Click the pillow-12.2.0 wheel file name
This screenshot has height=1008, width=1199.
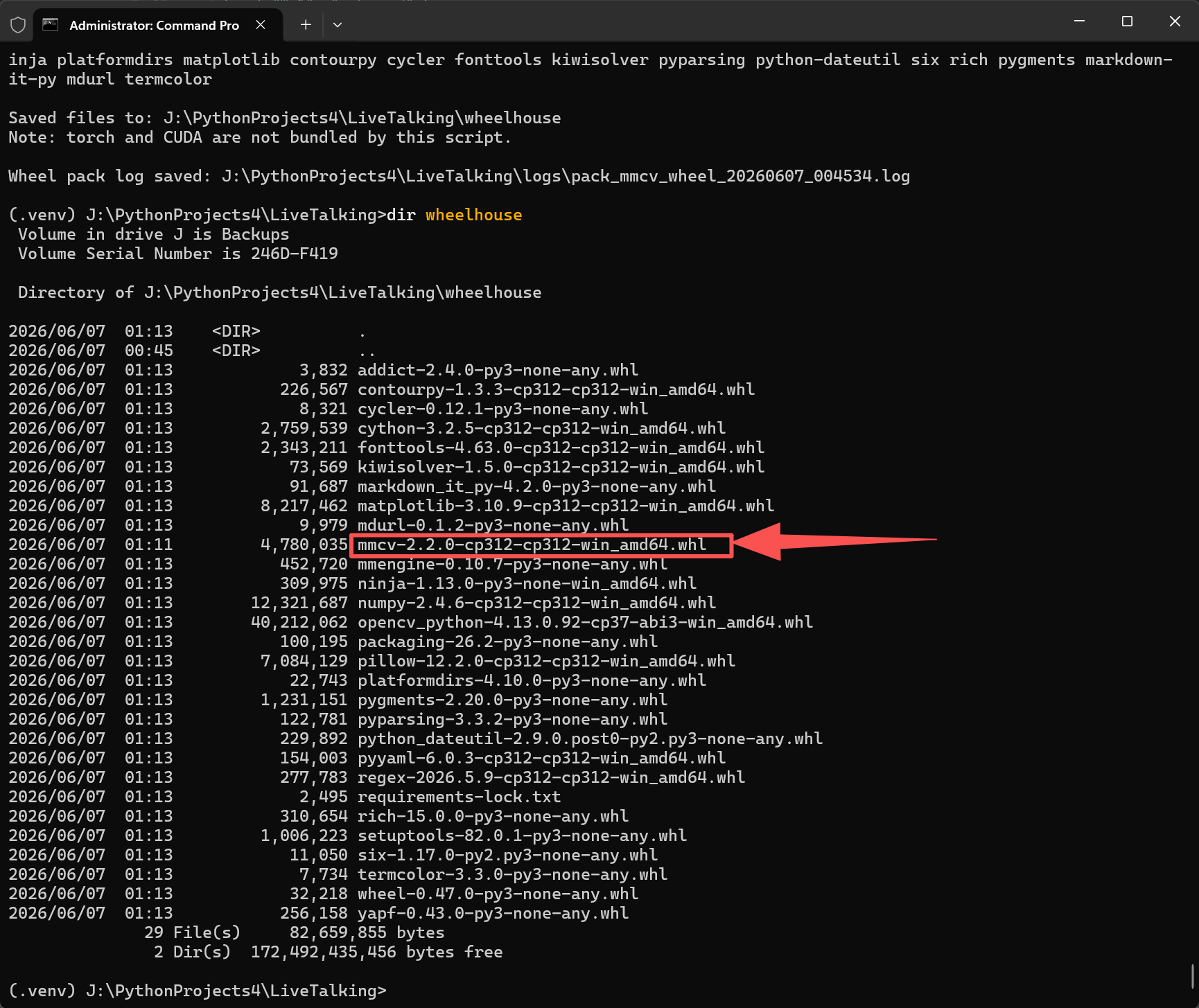[547, 661]
